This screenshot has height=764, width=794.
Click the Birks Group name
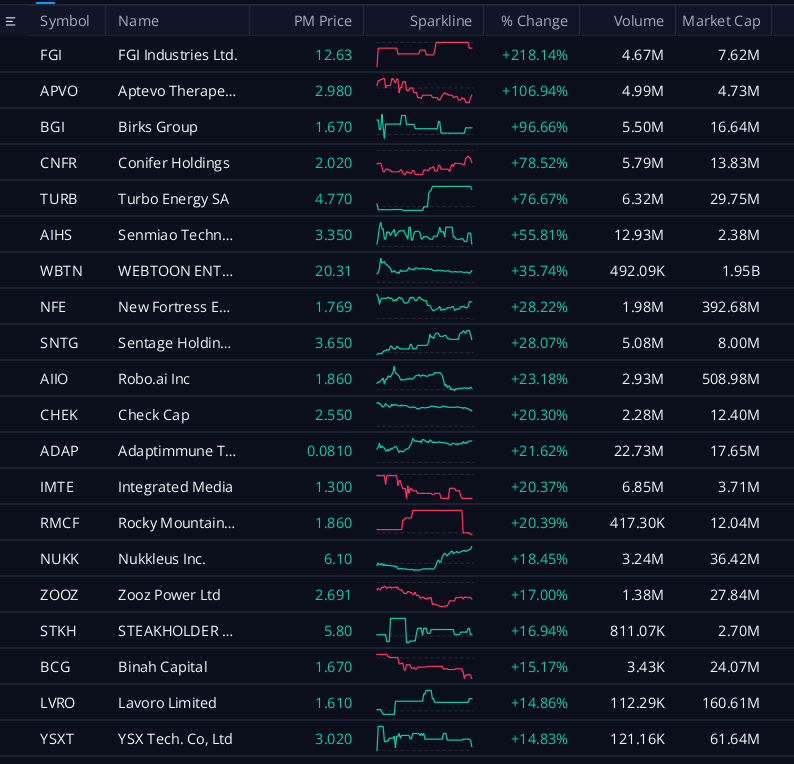(157, 127)
